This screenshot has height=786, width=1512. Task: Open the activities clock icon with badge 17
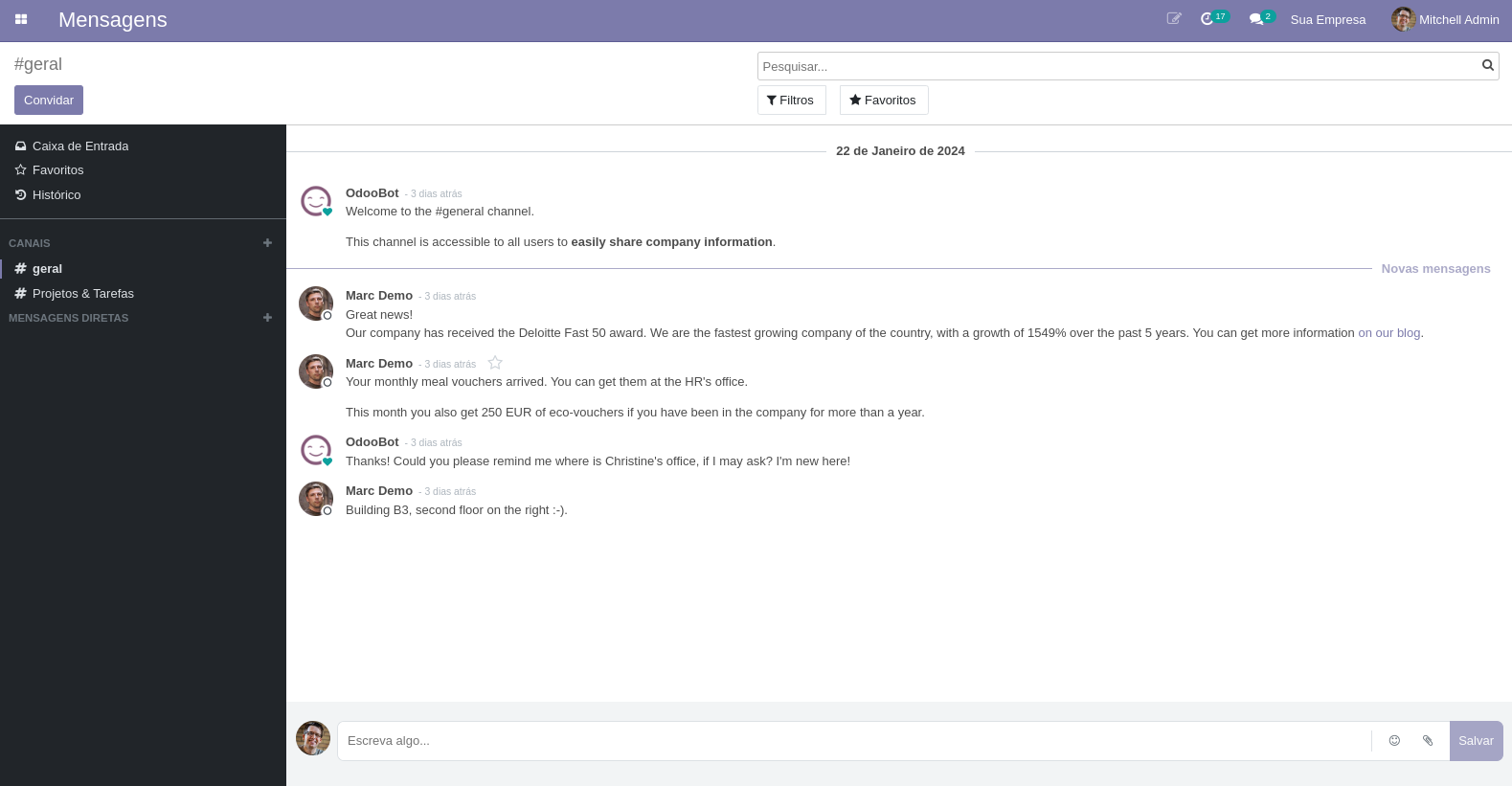pyautogui.click(x=1213, y=18)
